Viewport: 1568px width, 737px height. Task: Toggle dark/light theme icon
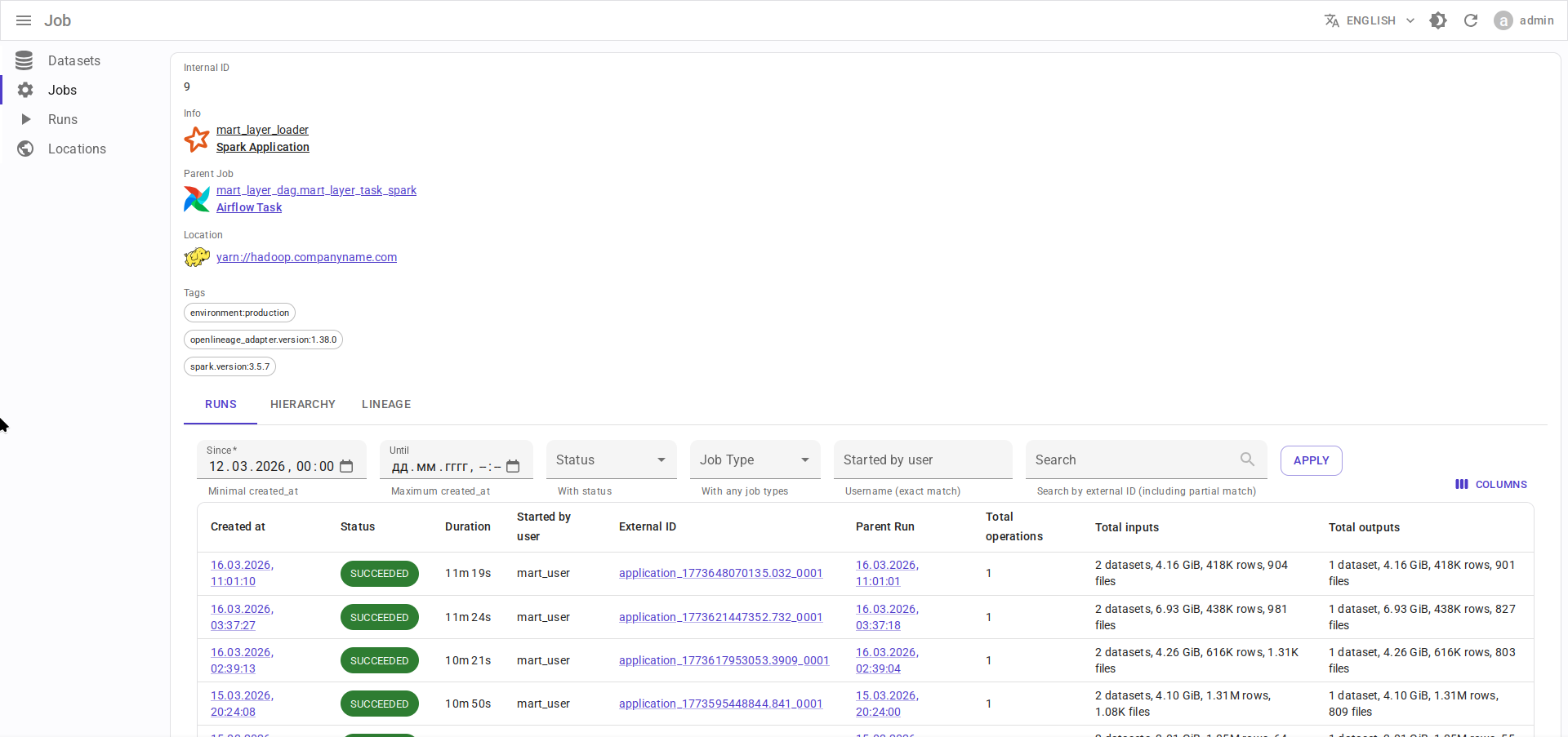pyautogui.click(x=1438, y=20)
